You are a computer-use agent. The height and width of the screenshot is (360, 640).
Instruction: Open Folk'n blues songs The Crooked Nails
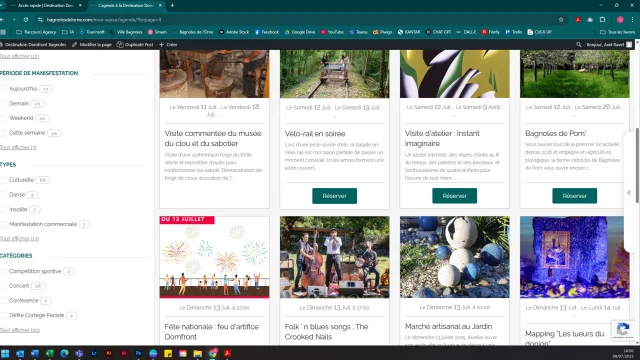click(327, 332)
